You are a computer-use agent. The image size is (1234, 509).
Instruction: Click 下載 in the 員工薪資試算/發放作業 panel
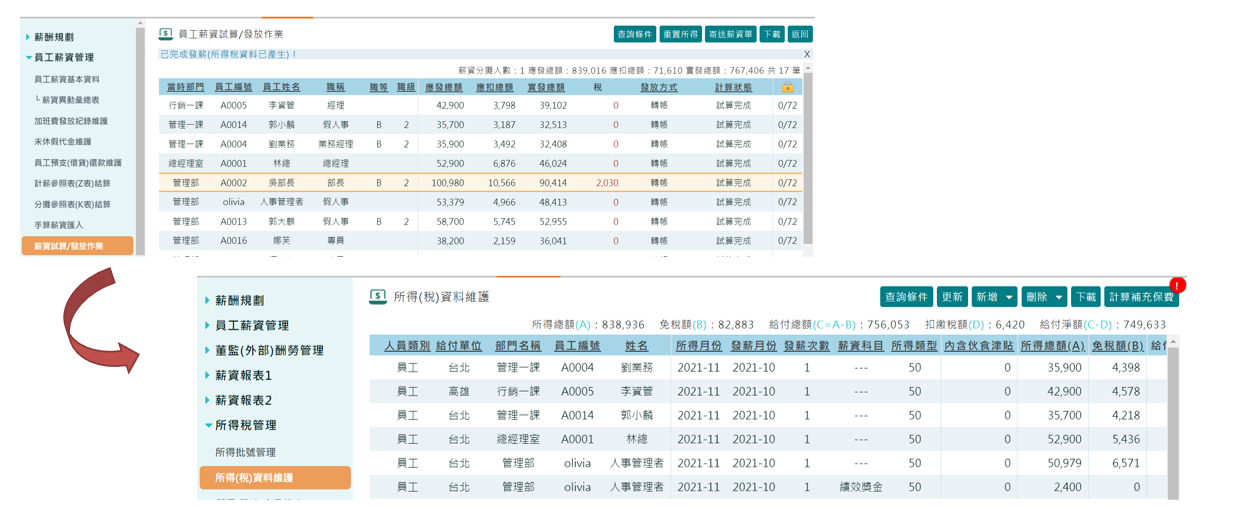pyautogui.click(x=772, y=34)
